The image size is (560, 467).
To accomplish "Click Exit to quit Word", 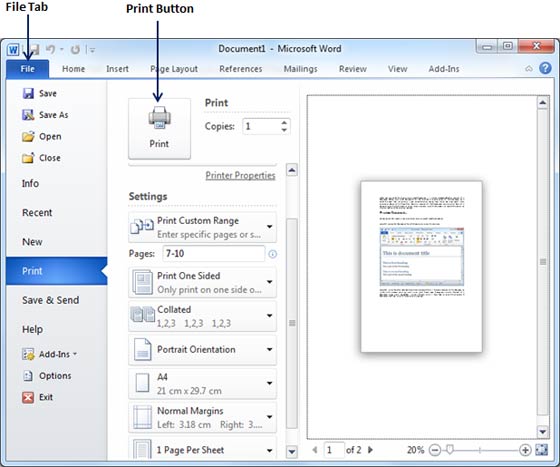I will [x=38, y=397].
